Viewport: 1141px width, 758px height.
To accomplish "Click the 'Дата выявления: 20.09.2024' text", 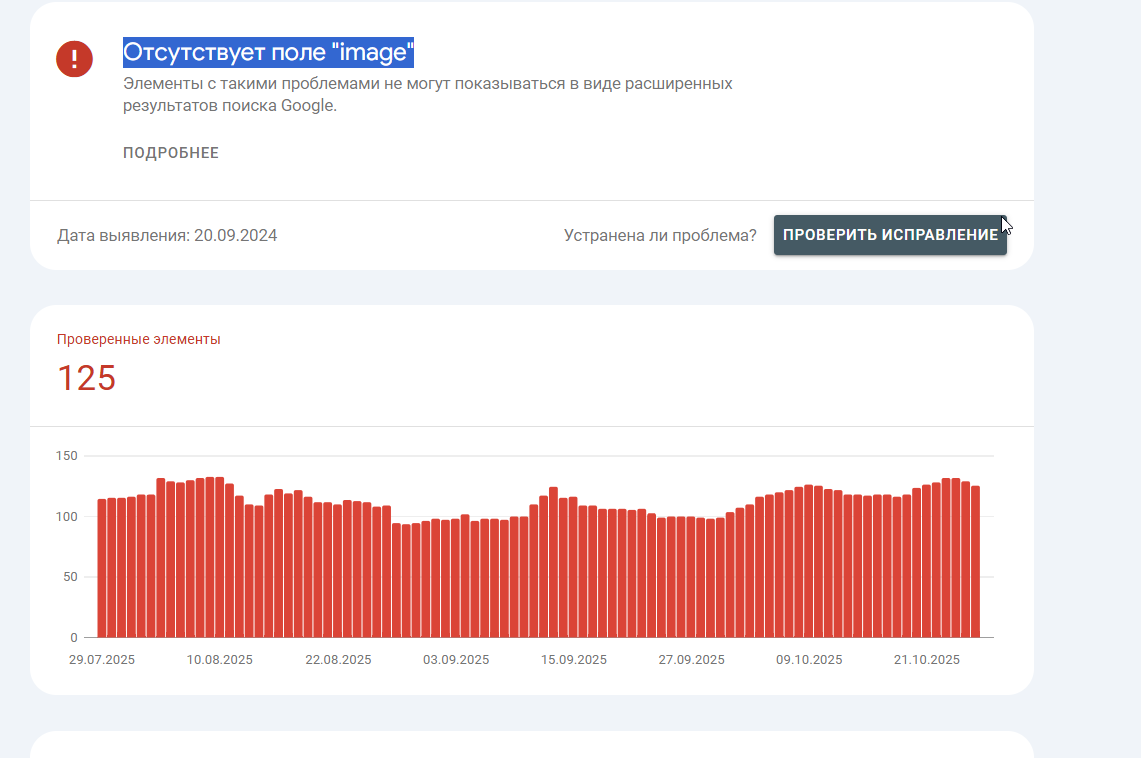I will [167, 236].
